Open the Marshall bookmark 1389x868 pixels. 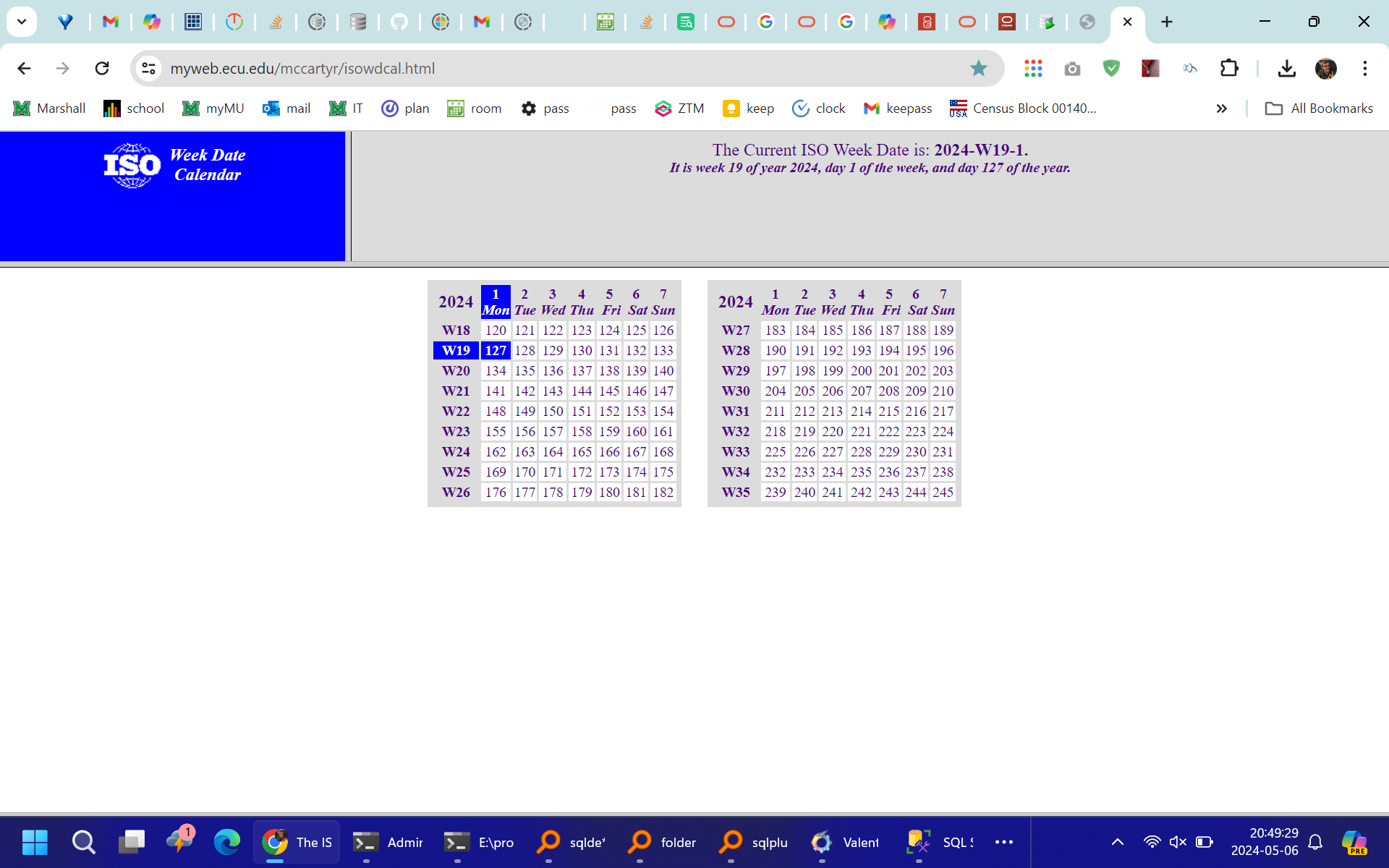tap(49, 109)
